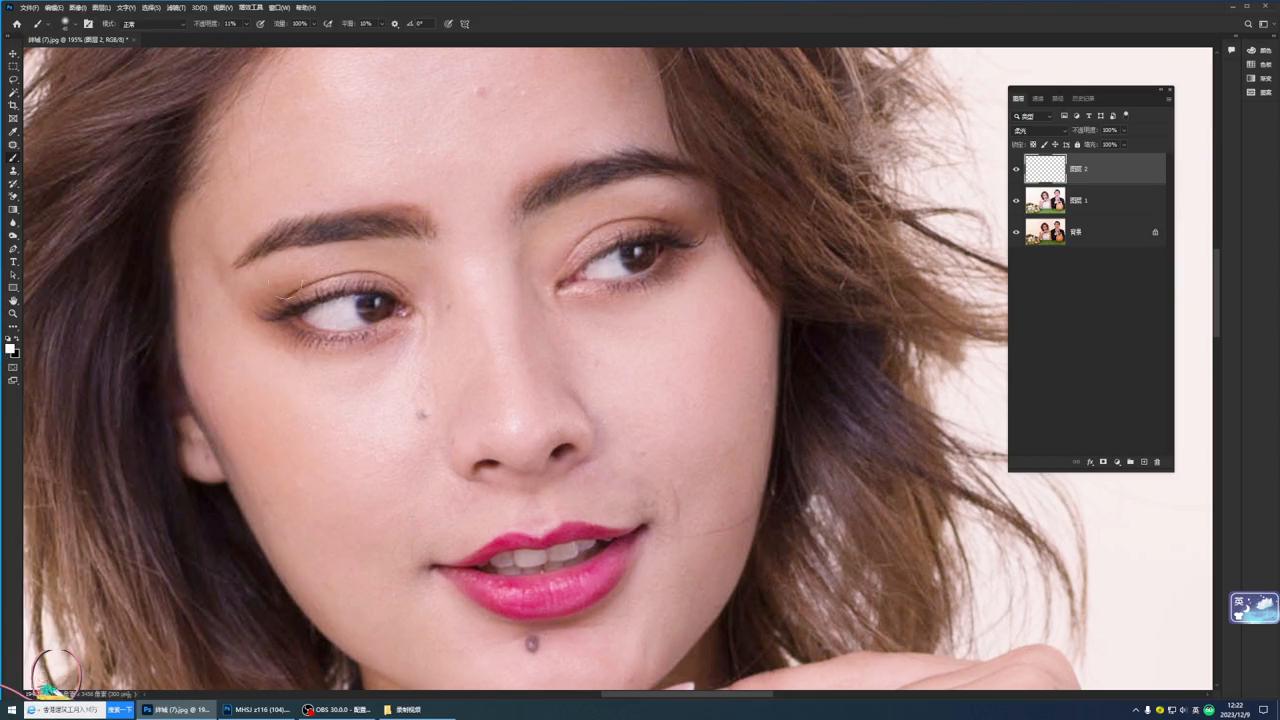Image resolution: width=1280 pixels, height=720 pixels.
Task: Open the Photoshop taskbar button
Action: 176,710
